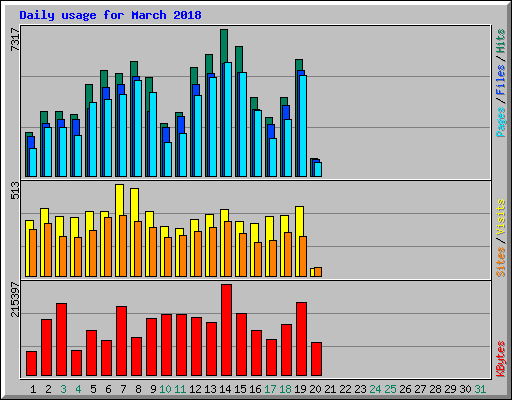Select day 16 on the date axis

[255, 389]
